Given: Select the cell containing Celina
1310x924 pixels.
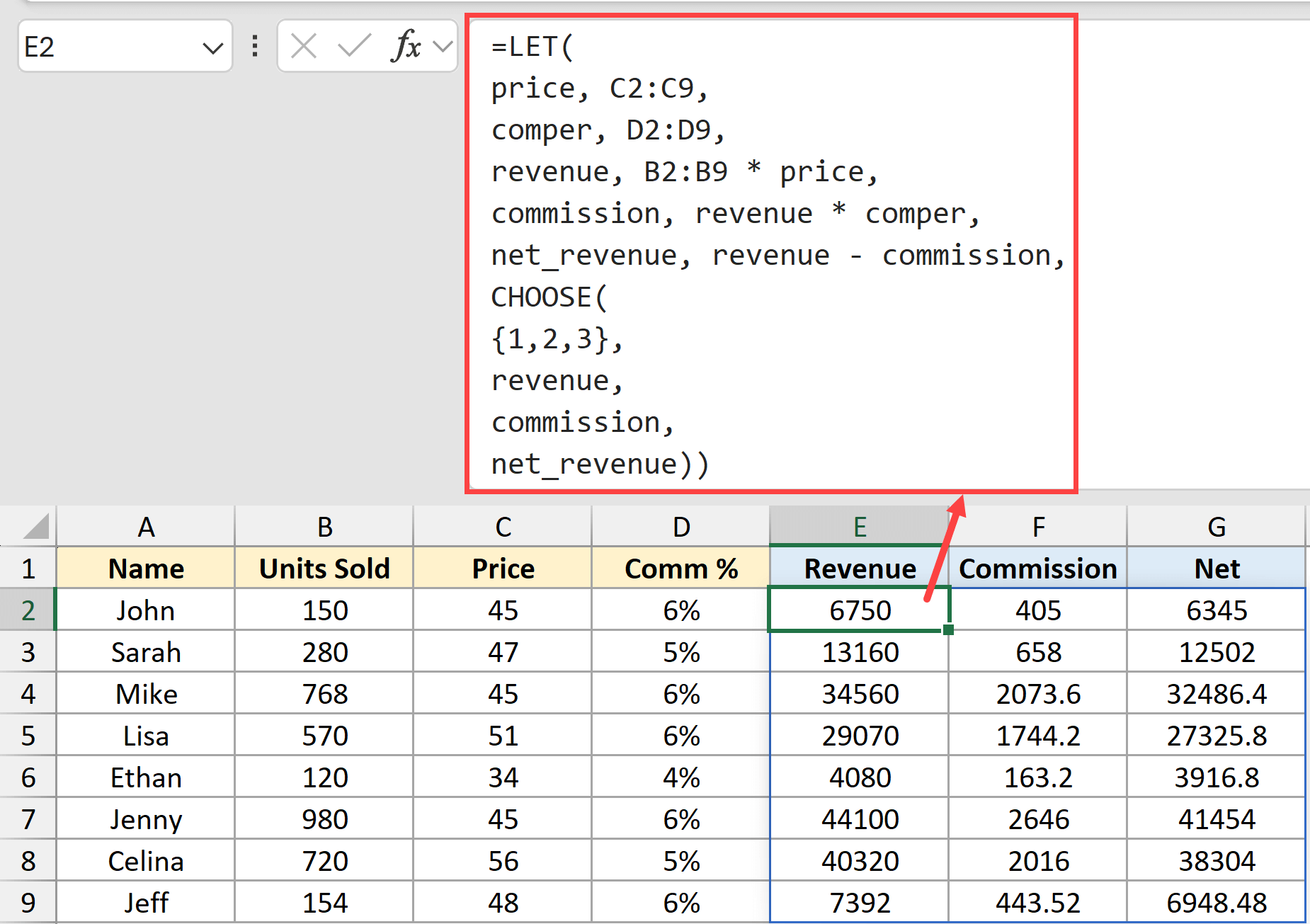Looking at the screenshot, I should (146, 860).
